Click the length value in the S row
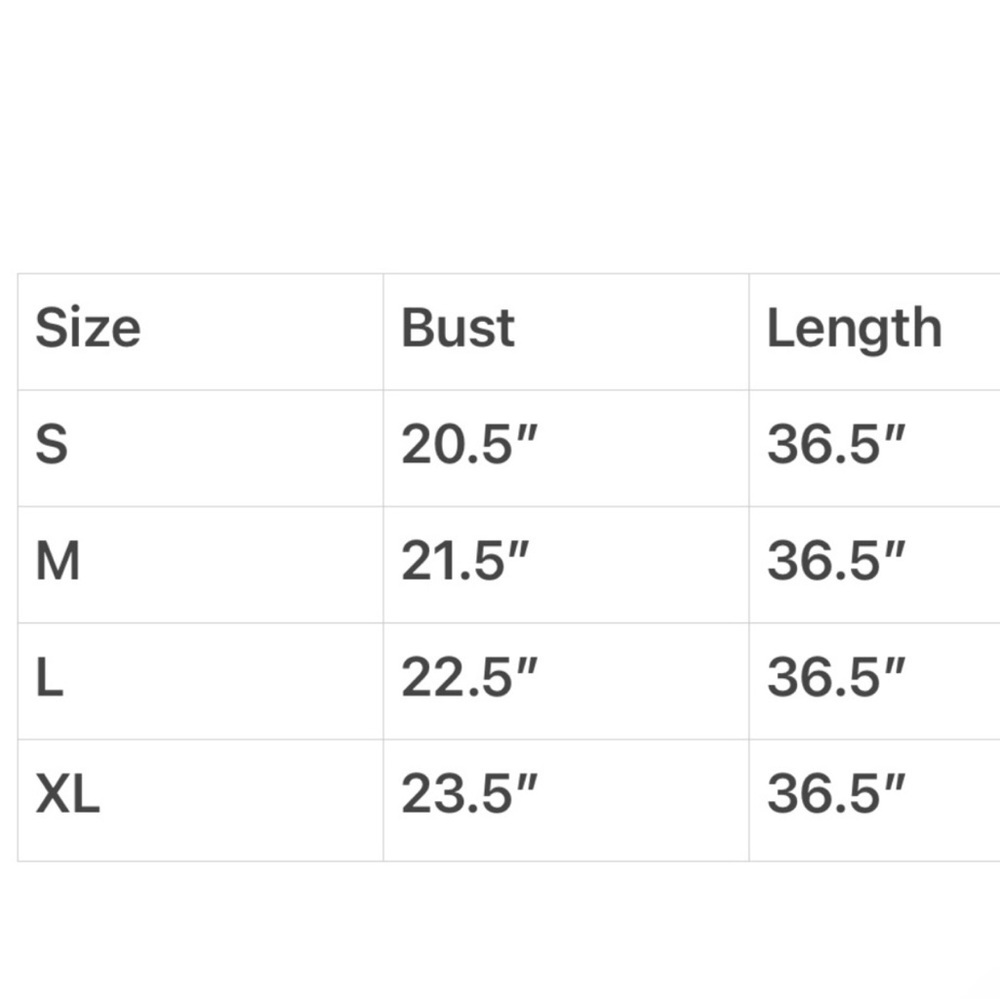Viewport: 1000px width, 1000px height. [836, 445]
